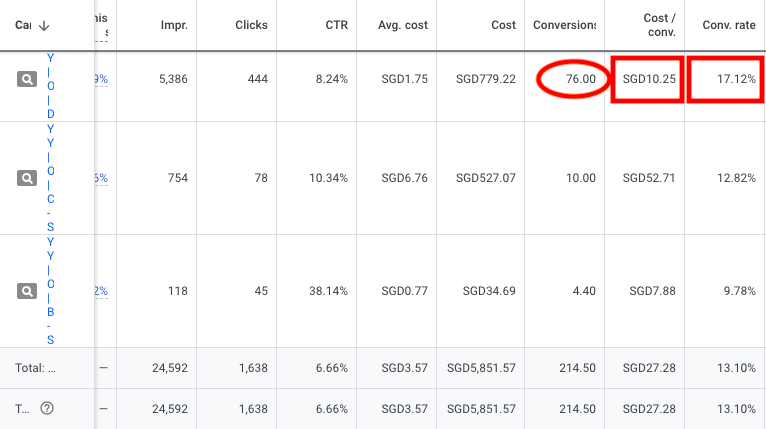Click the search campaign icon in the 754 impressions row
Image resolution: width=766 pixels, height=429 pixels.
point(27,178)
